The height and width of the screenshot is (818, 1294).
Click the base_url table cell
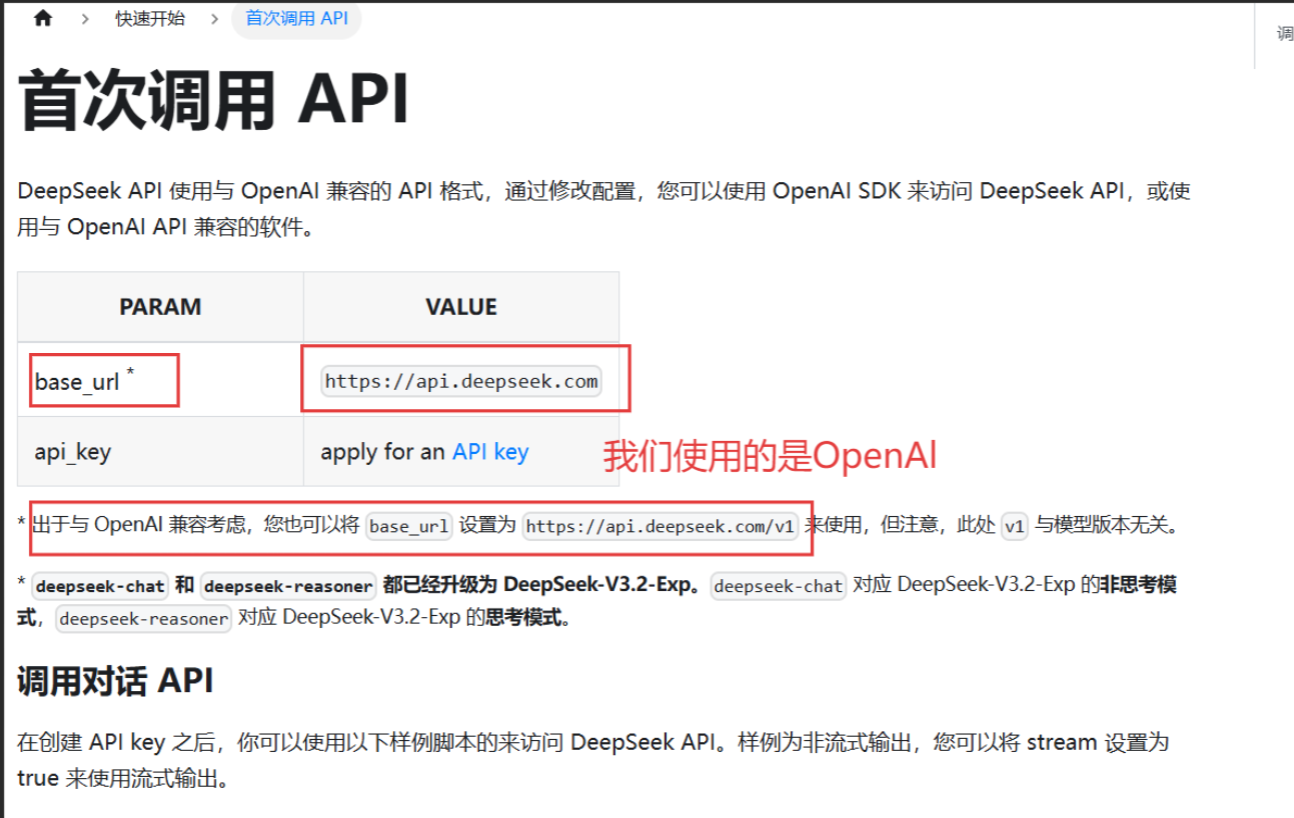pos(160,380)
